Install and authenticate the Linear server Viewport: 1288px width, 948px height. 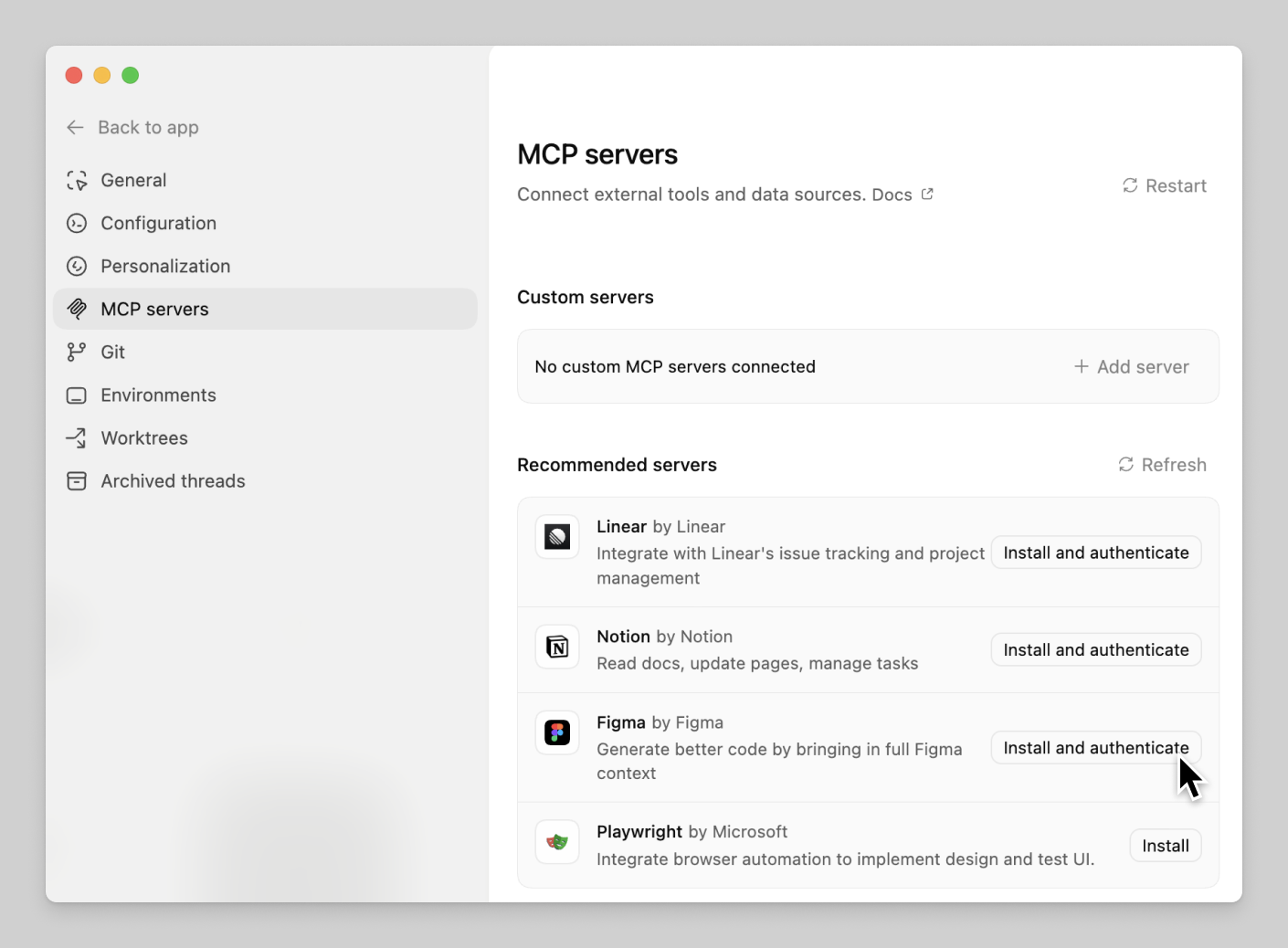(x=1095, y=553)
